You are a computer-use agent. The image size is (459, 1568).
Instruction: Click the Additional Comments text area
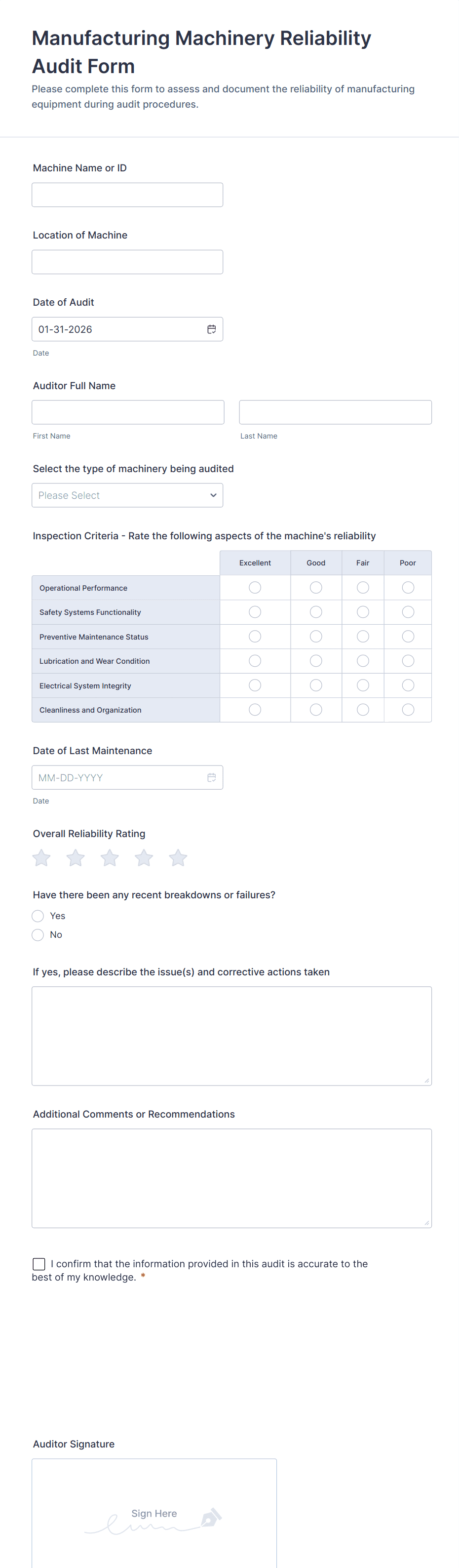[231, 1178]
